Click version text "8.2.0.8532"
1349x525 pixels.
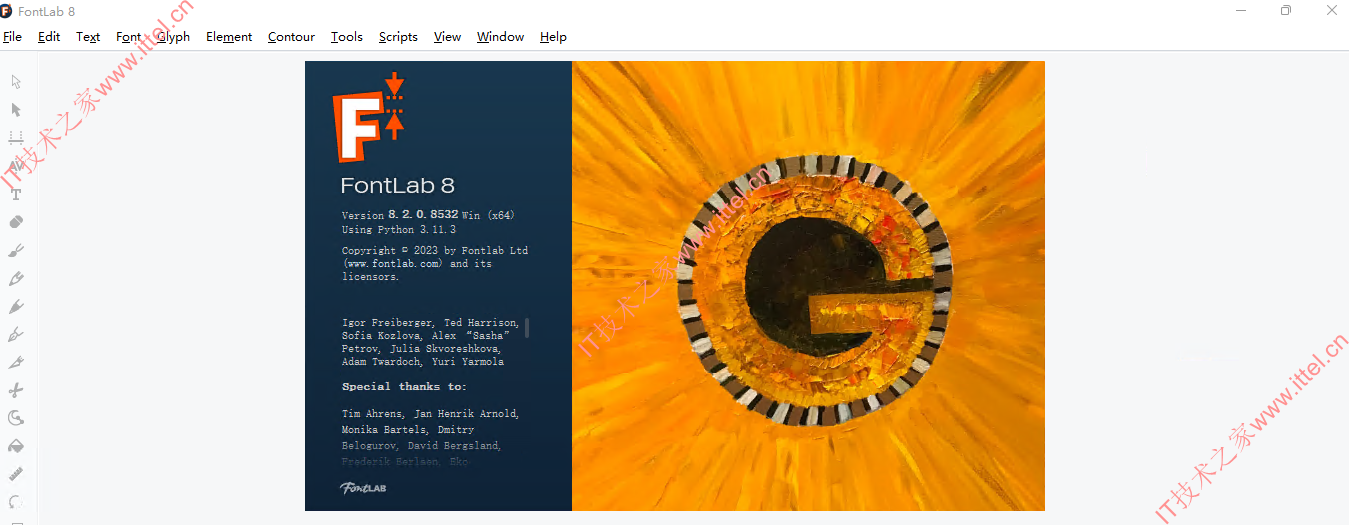(423, 214)
